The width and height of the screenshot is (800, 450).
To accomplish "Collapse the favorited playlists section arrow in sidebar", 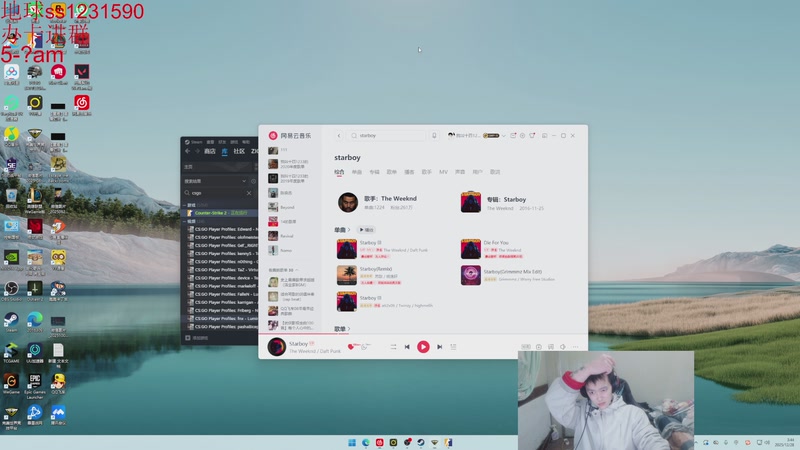I will (296, 270).
